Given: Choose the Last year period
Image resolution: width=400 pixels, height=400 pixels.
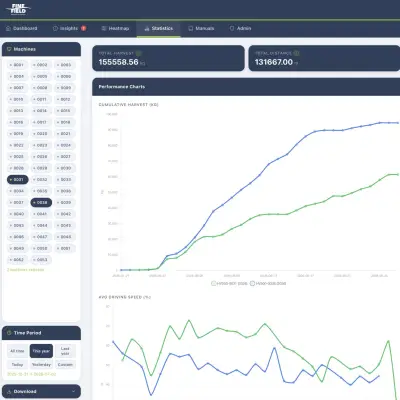Looking at the screenshot, I should pyautogui.click(x=65, y=351).
